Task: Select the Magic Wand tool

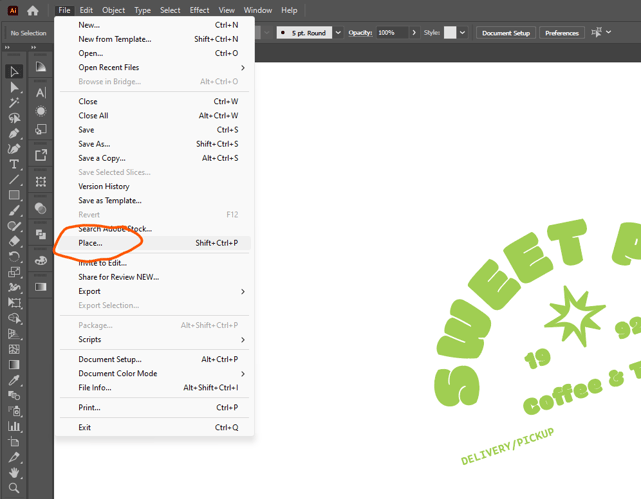Action: 14,103
